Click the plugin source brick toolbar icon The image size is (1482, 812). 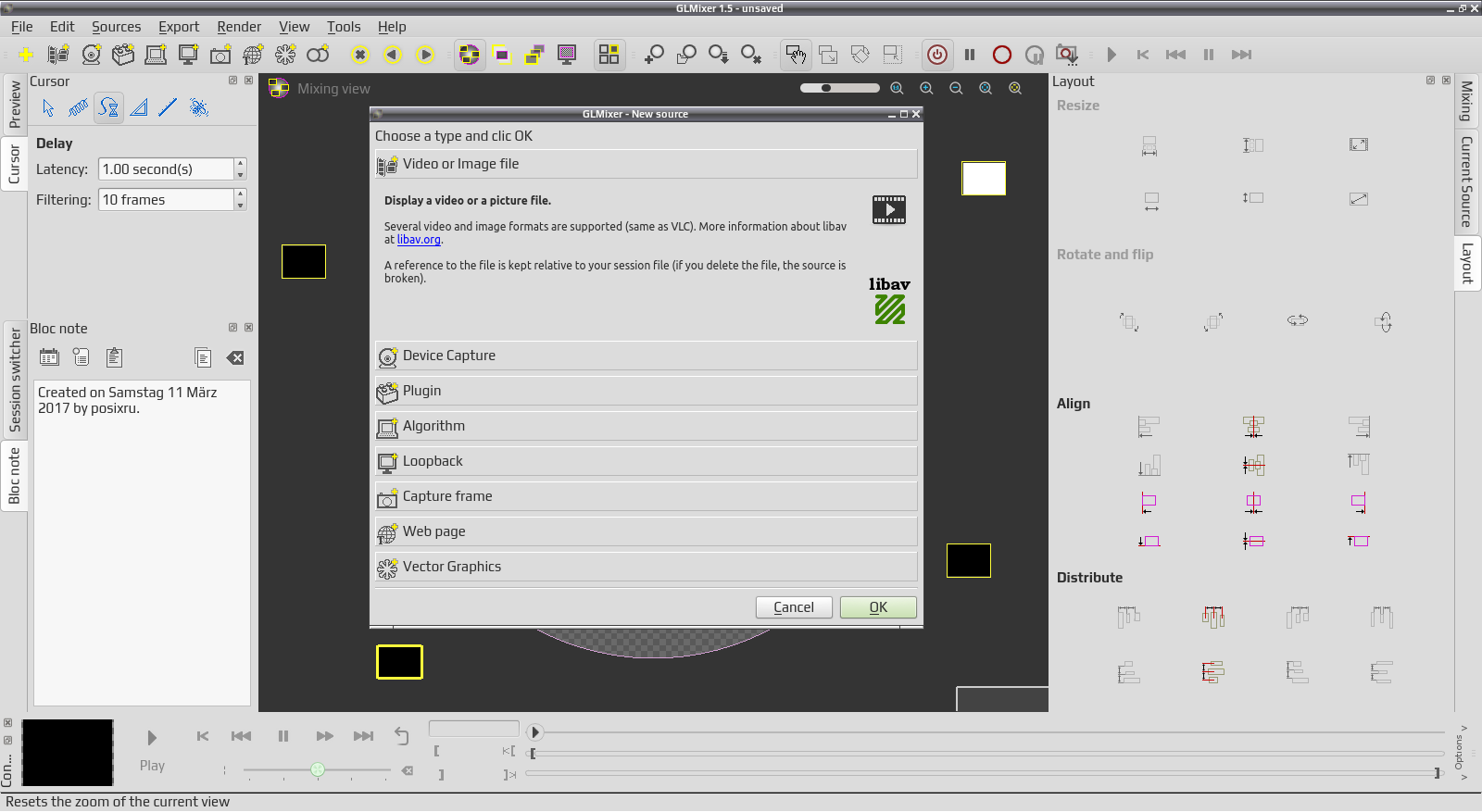[123, 55]
